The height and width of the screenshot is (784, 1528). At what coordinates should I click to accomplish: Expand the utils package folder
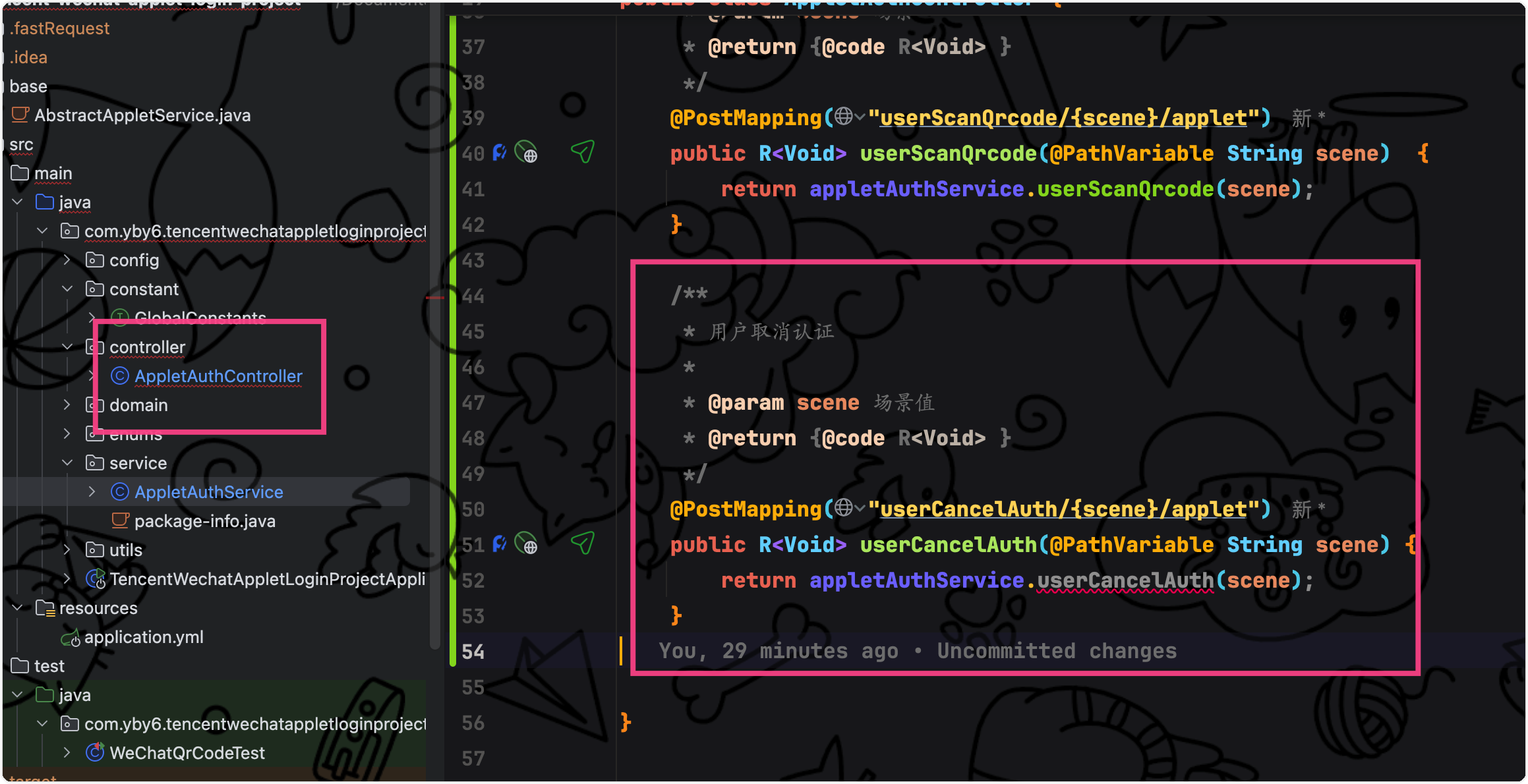(x=67, y=550)
